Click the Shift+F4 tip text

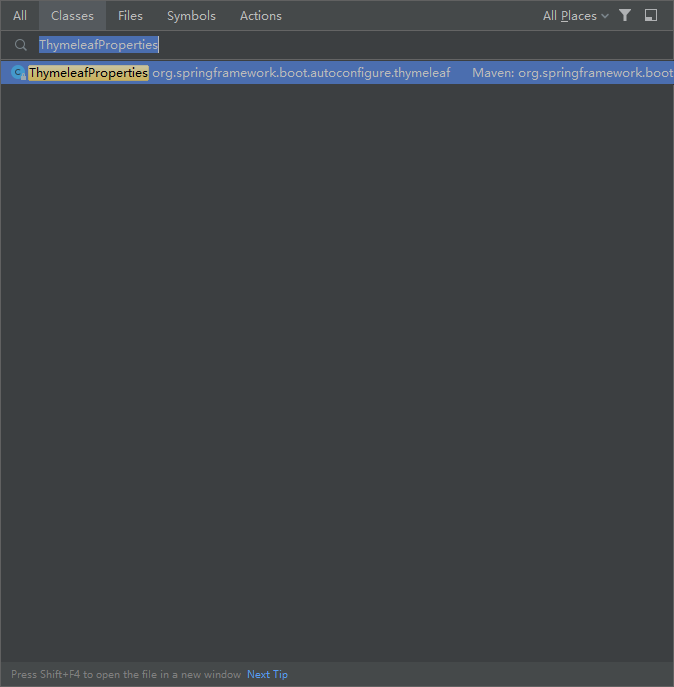coord(126,674)
